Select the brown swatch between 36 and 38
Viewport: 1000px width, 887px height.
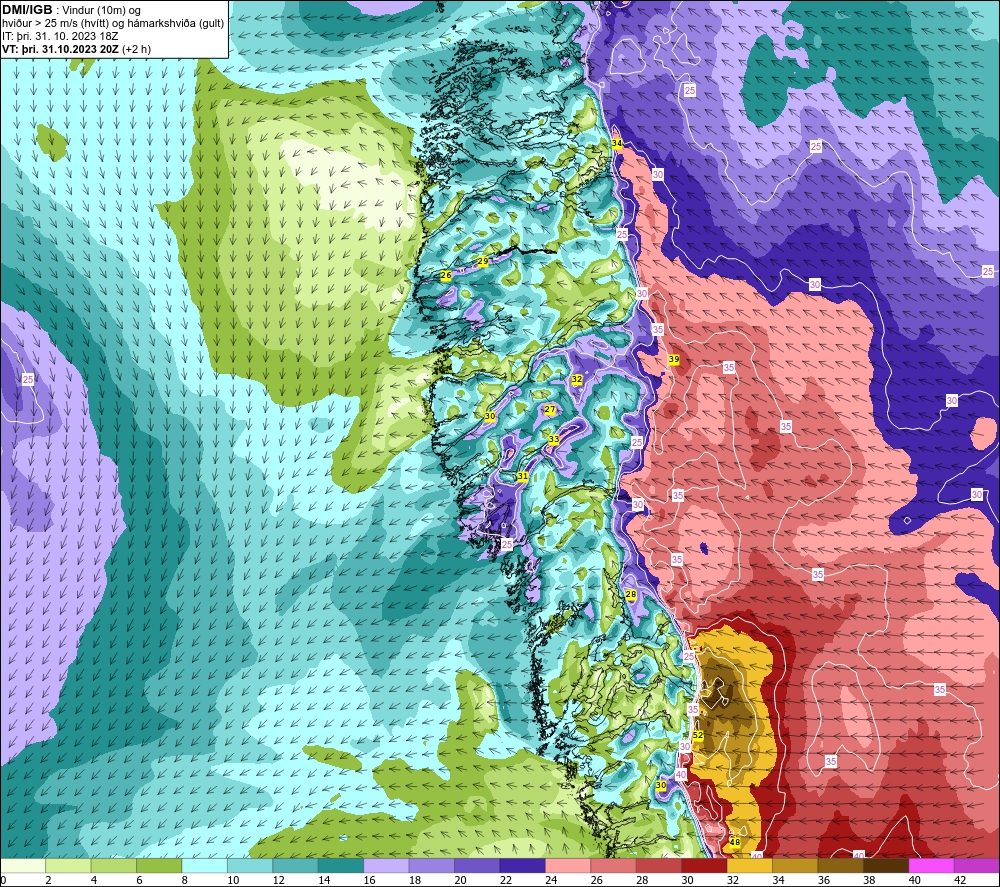point(841,865)
